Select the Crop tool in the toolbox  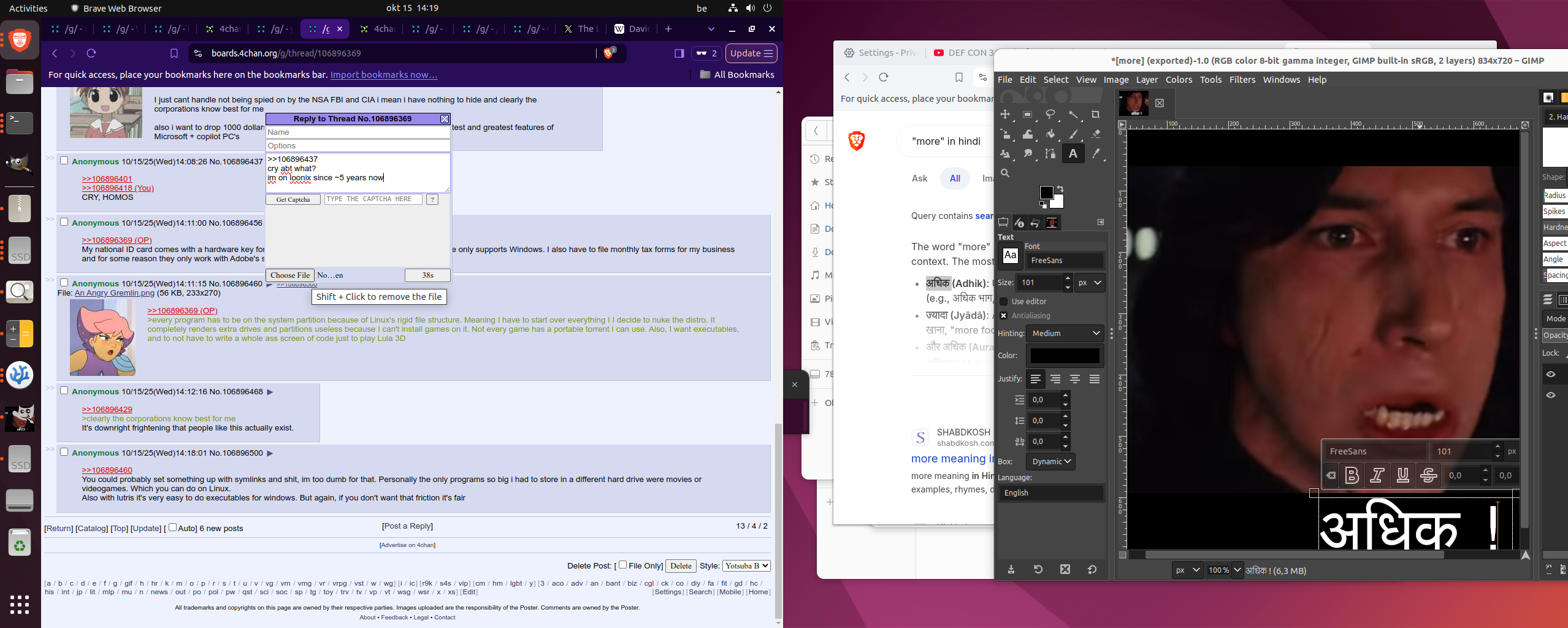(x=1095, y=115)
